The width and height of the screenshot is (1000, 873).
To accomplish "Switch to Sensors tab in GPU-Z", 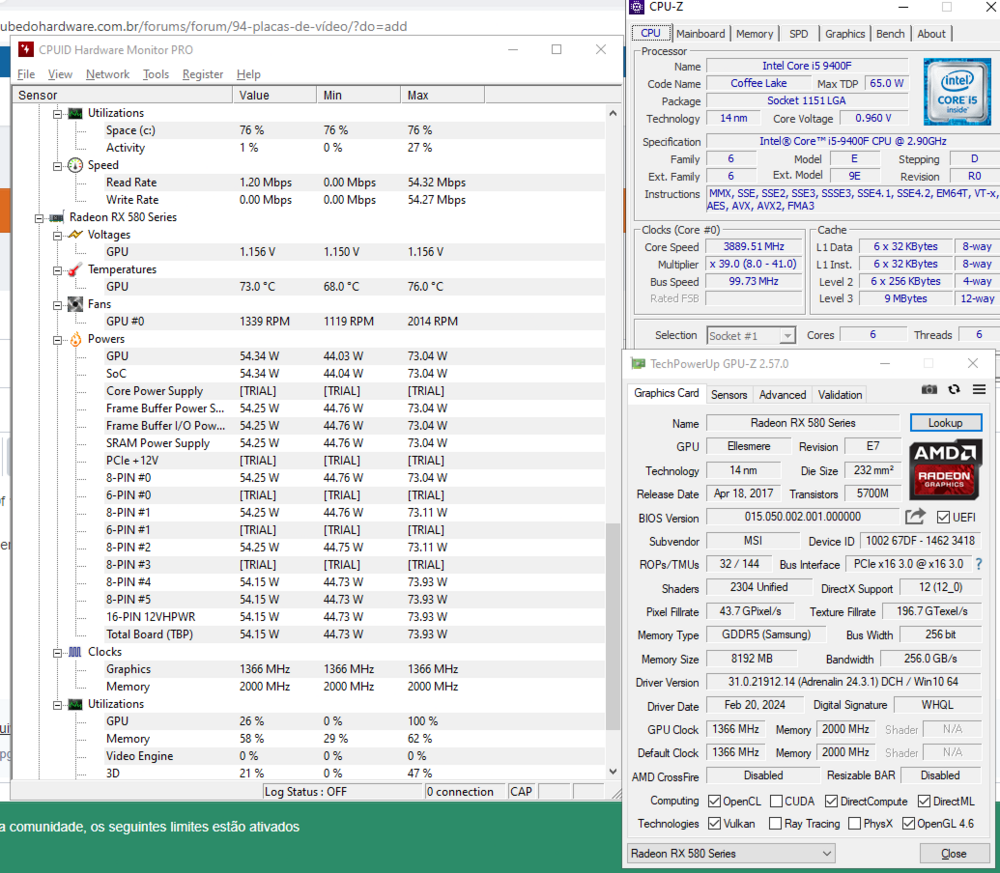I will pos(729,395).
